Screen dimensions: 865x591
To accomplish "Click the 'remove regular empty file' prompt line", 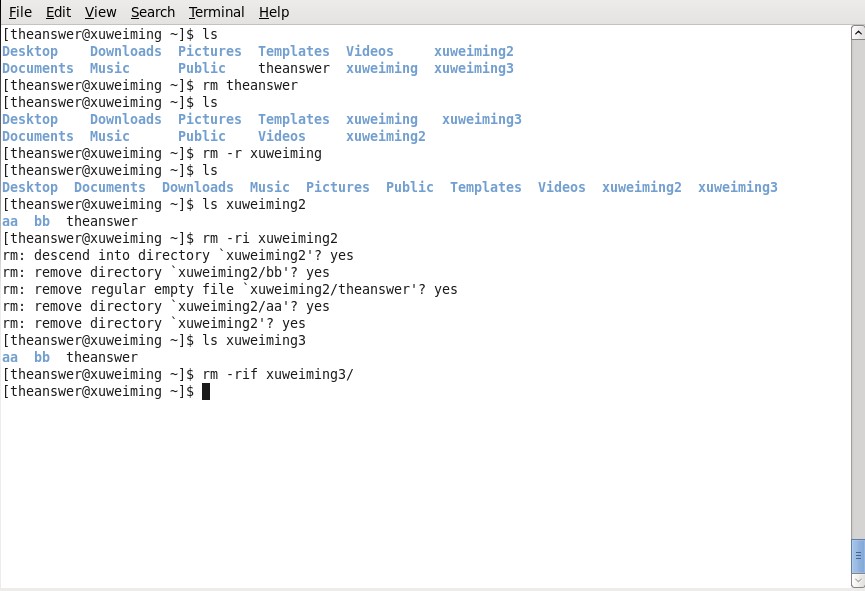I will (230, 290).
